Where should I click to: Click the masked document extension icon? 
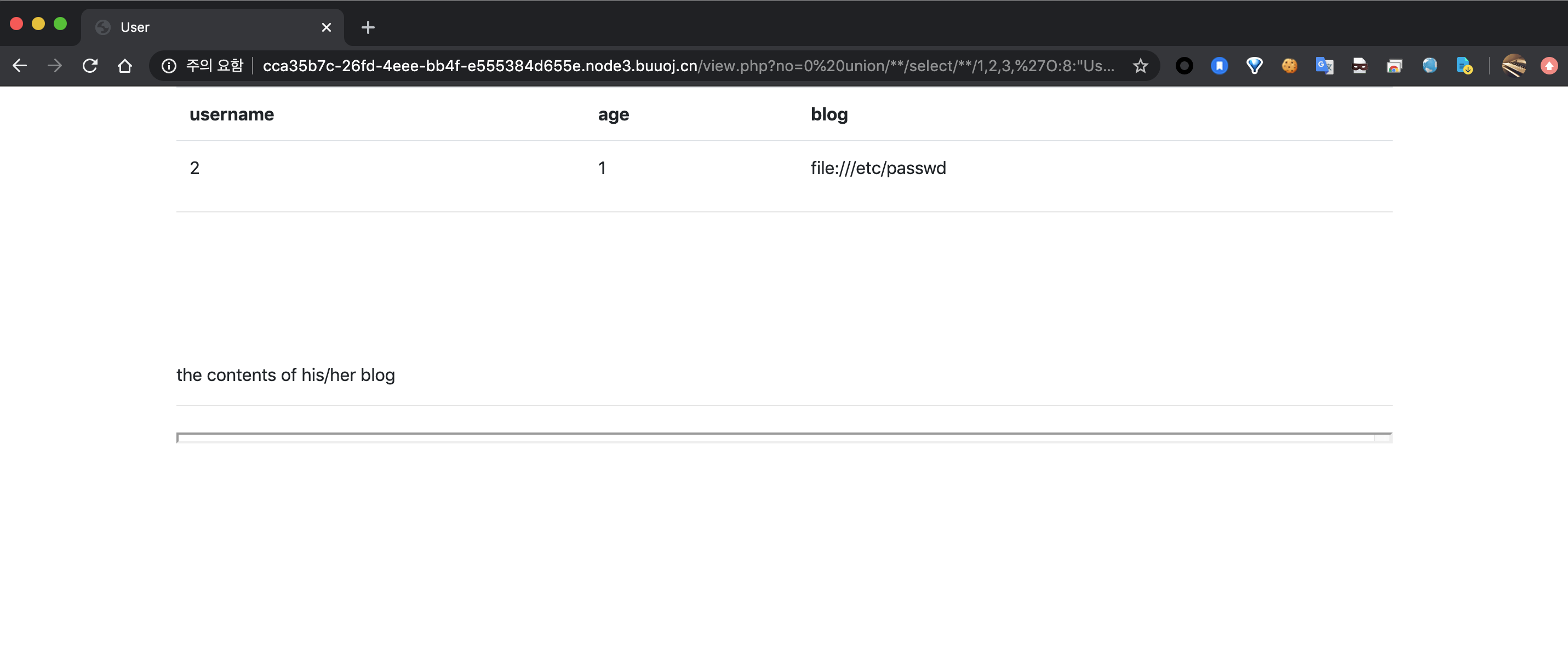point(1359,66)
